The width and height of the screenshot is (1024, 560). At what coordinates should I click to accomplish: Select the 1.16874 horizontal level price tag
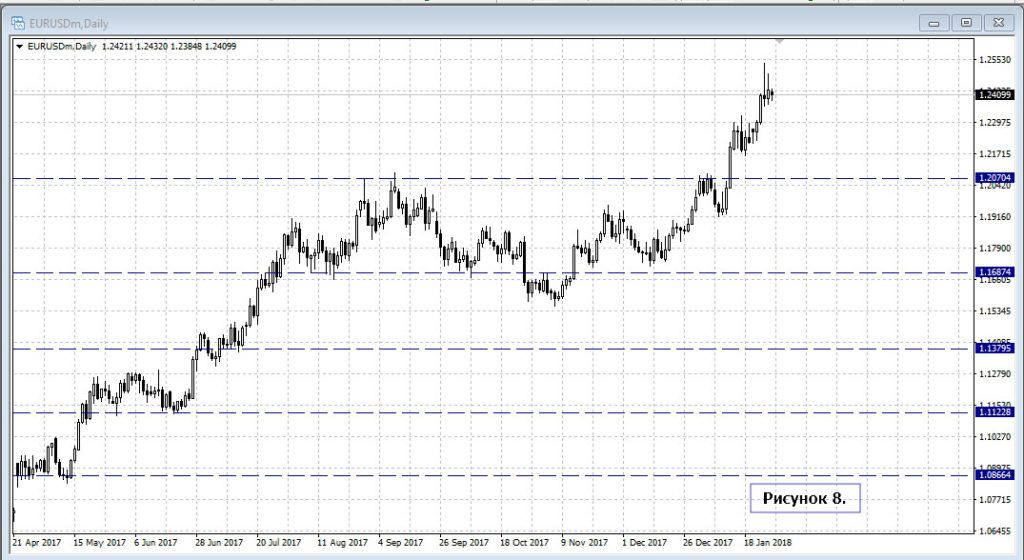click(x=994, y=272)
